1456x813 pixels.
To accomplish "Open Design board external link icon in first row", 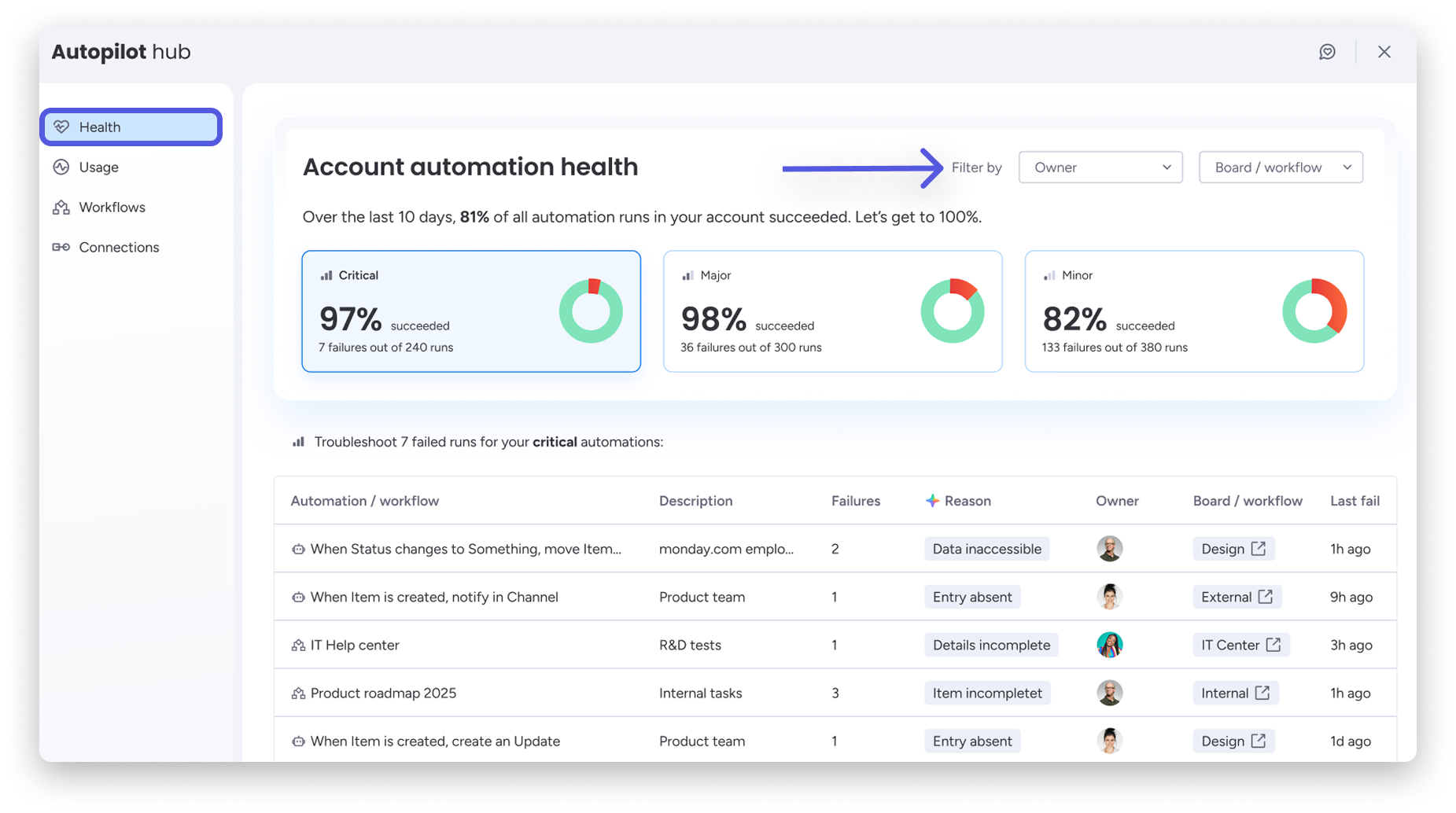I will [x=1259, y=549].
